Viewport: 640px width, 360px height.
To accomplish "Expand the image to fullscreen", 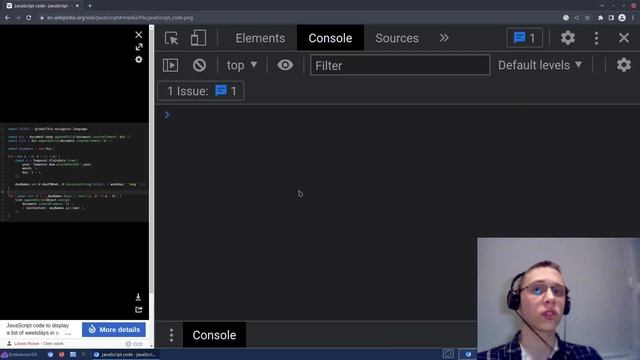I will click(139, 47).
